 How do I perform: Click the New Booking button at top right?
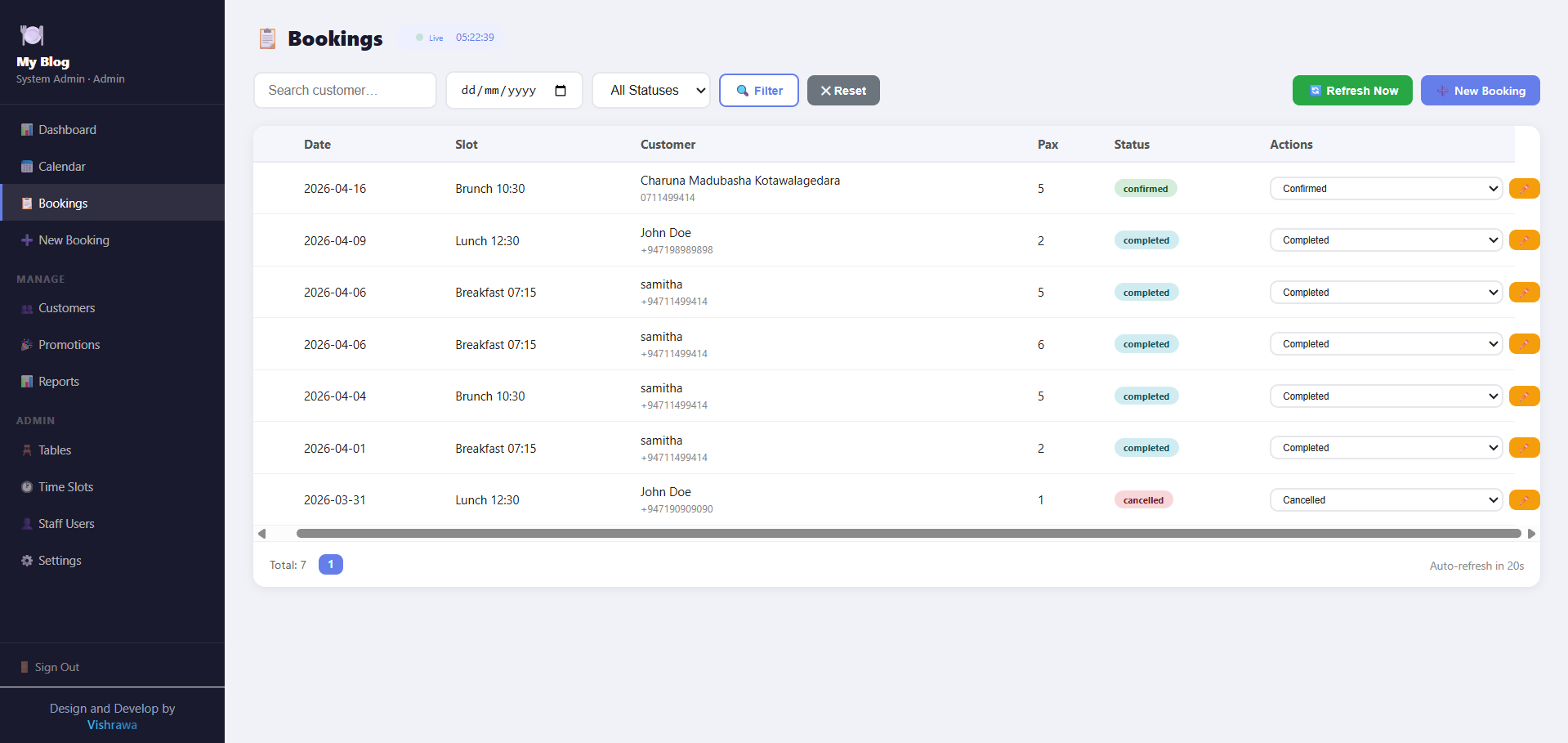pyautogui.click(x=1480, y=91)
